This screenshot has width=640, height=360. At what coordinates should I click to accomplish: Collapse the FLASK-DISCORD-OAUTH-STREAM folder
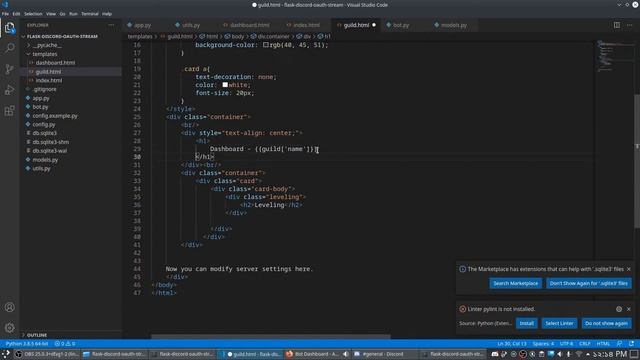[x=62, y=36]
